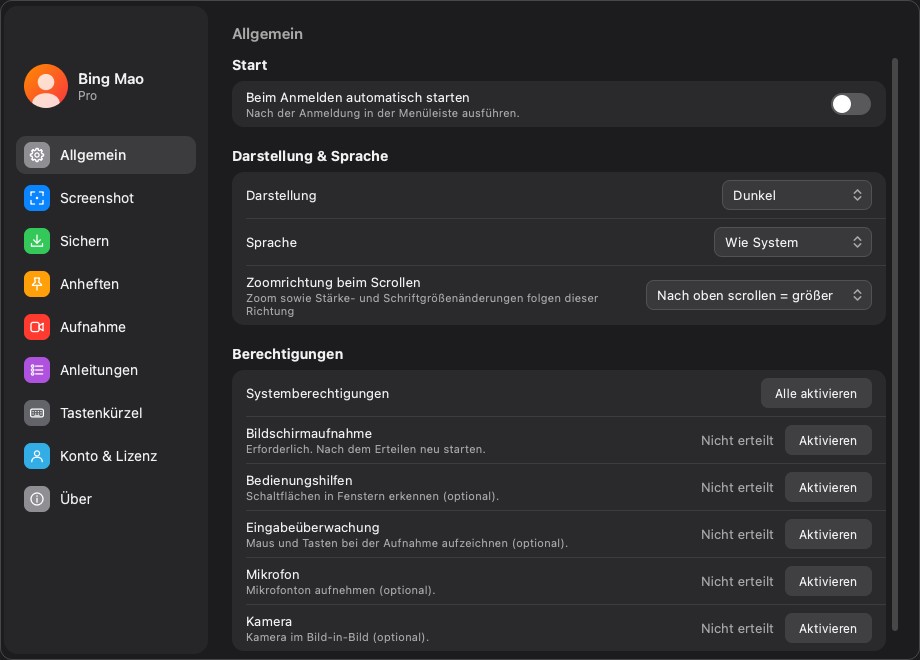Click the Darstellung row label
This screenshot has height=660, width=920.
click(281, 195)
